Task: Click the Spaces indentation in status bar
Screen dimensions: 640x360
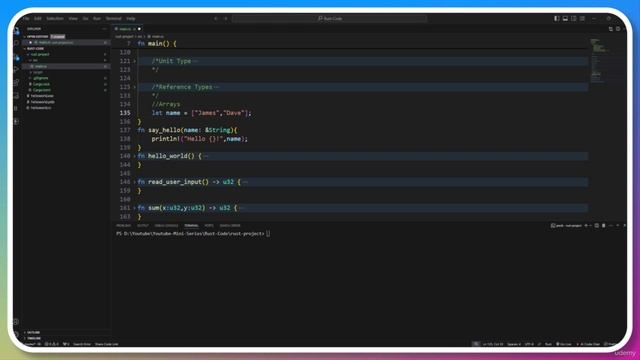Action: click(513, 344)
